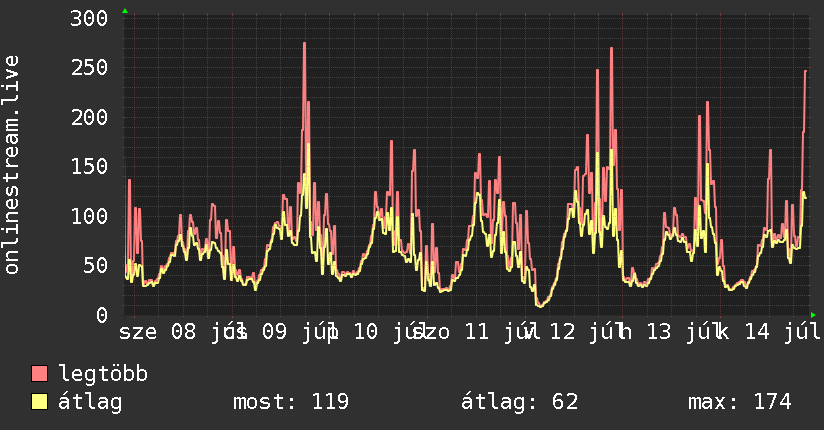
Task: Select the 50 y-axis label
Action: coord(96,265)
